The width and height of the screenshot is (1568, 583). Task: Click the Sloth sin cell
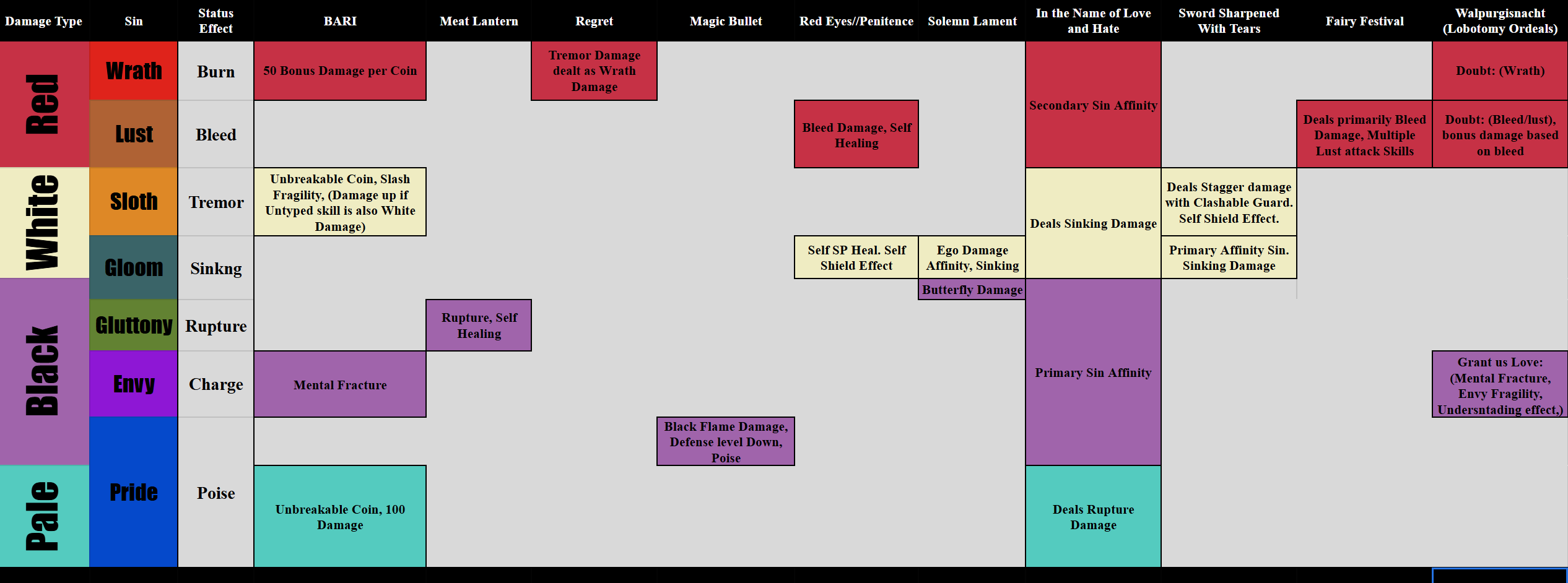click(x=133, y=202)
